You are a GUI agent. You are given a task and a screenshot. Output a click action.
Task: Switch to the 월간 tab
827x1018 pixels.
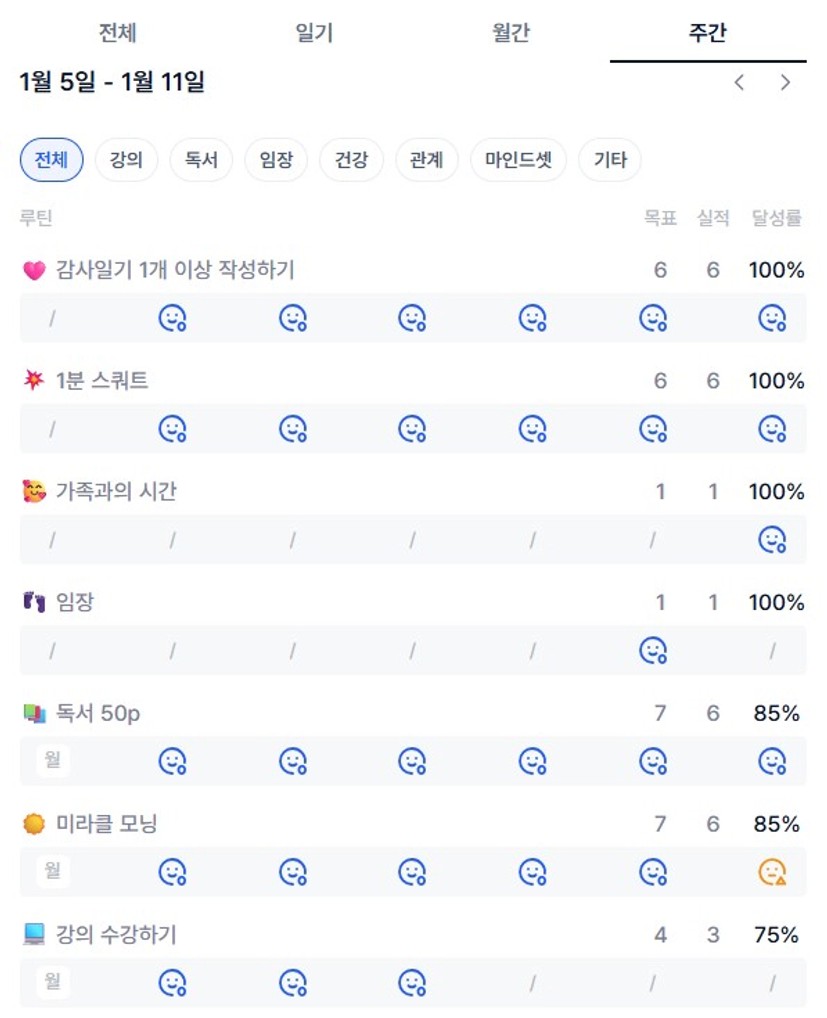[510, 33]
